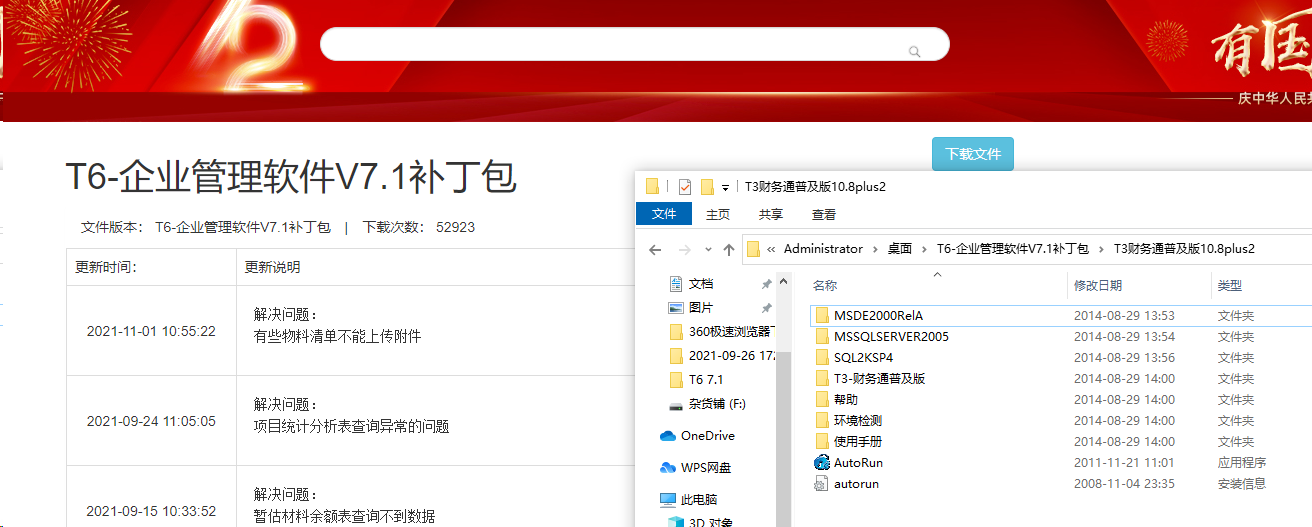Click the new folder icon in the Explorer title bar
Image resolution: width=1312 pixels, height=527 pixels.
(x=707, y=187)
